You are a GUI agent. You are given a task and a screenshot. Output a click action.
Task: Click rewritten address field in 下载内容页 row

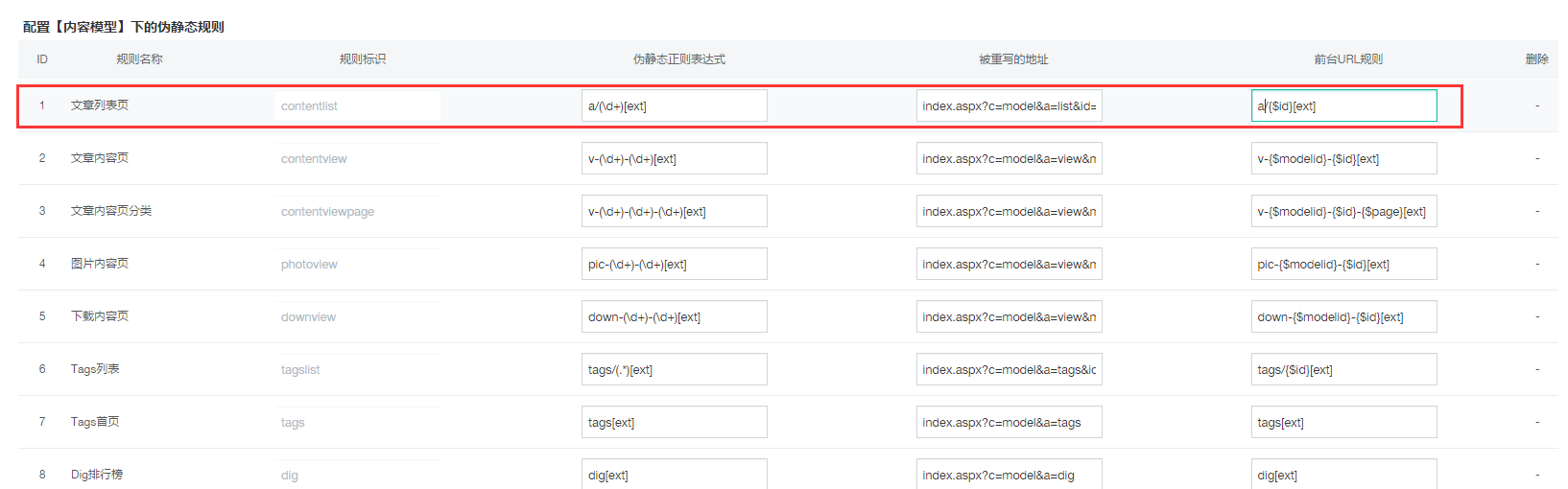[1009, 317]
